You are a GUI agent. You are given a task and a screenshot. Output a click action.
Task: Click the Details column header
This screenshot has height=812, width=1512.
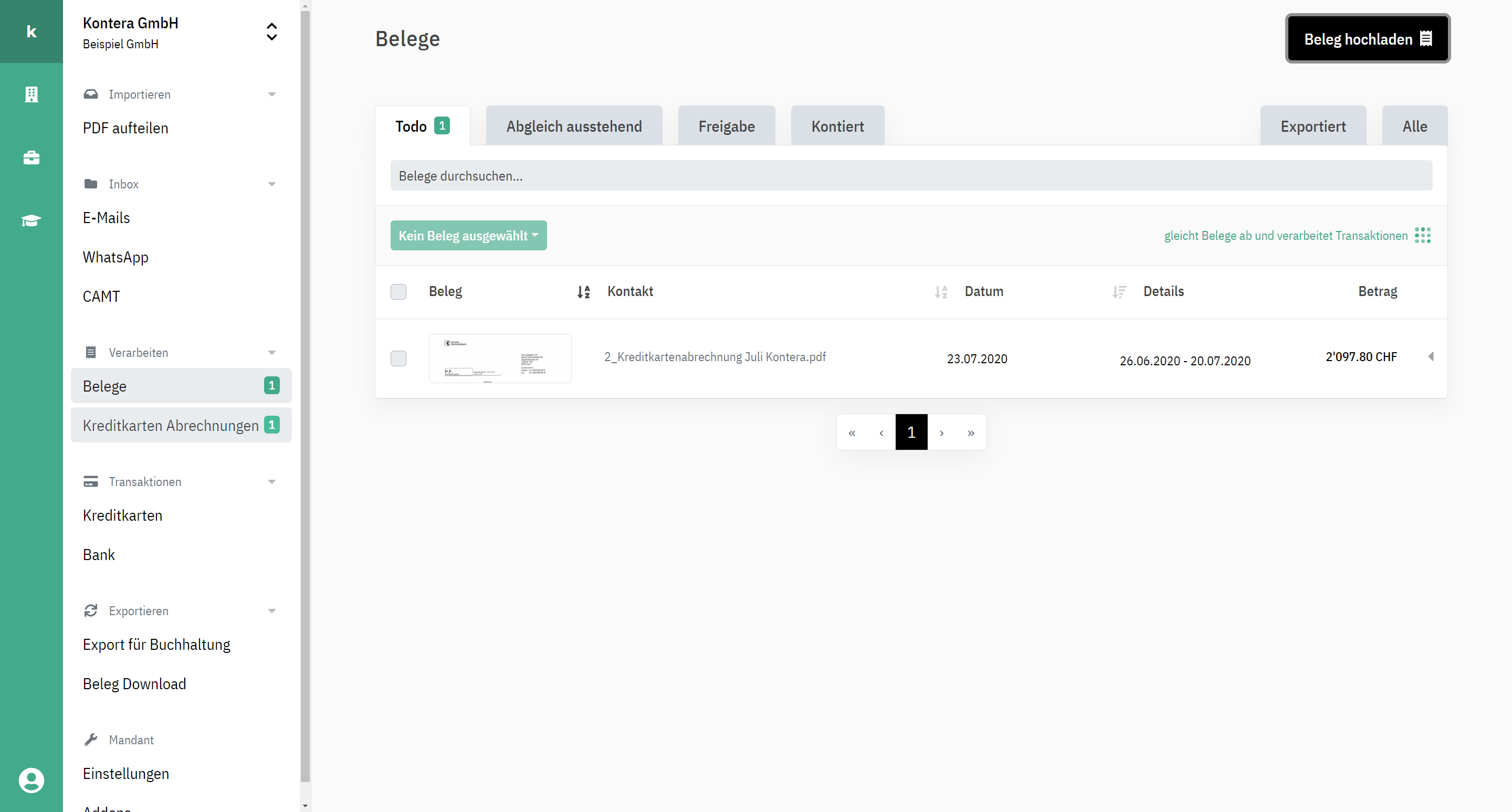click(1163, 292)
